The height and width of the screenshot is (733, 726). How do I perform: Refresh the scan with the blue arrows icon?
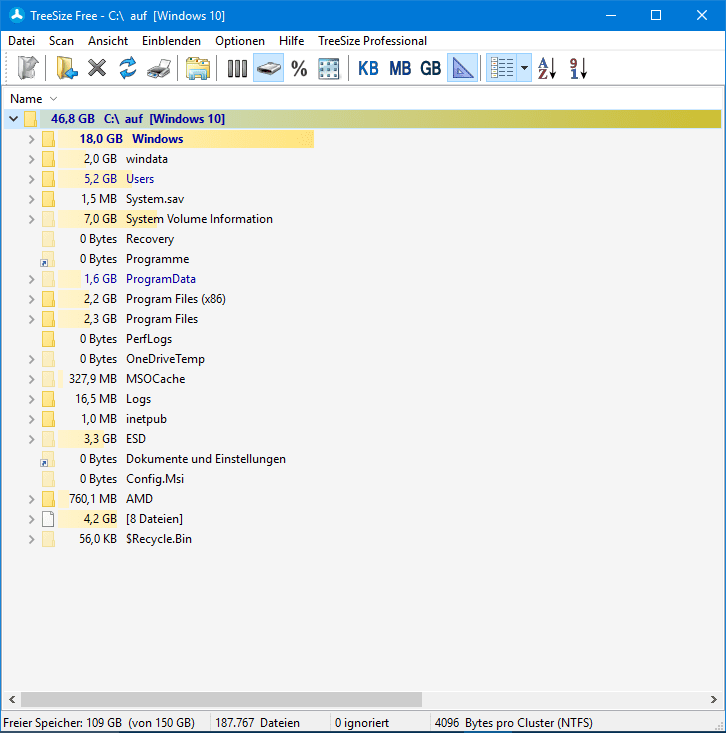(x=128, y=68)
